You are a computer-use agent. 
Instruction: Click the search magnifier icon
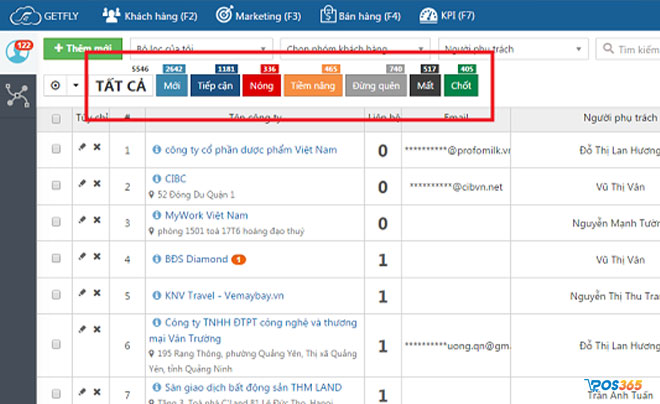608,48
